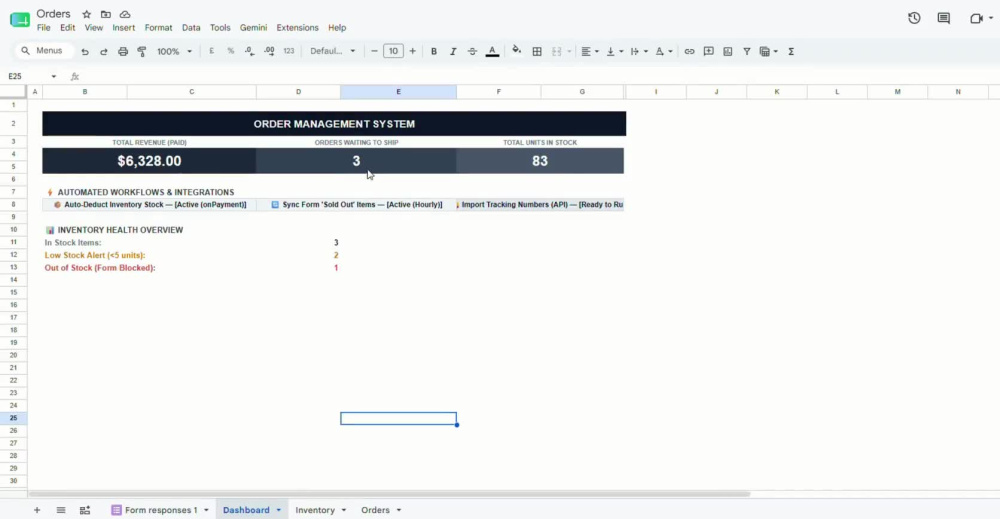1000x519 pixels.
Task: Switch to Inventory sheet tab
Action: coord(315,510)
